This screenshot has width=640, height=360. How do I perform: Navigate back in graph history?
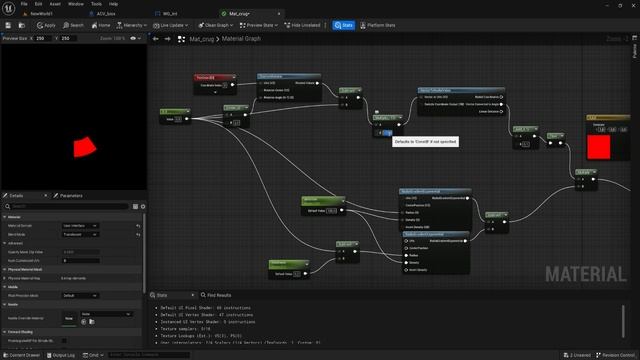[156, 39]
